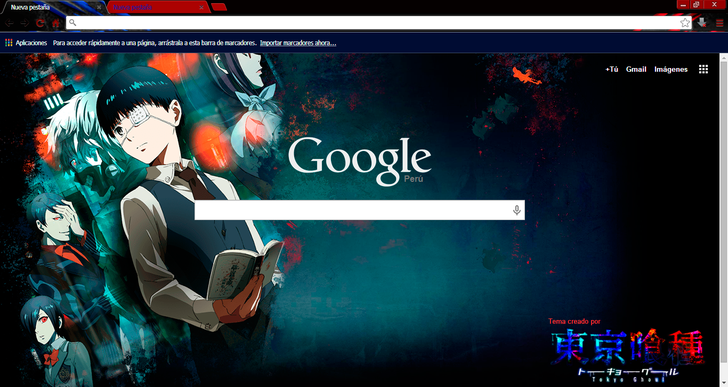Focus the browser address bar
728x387 pixels.
tap(378, 23)
